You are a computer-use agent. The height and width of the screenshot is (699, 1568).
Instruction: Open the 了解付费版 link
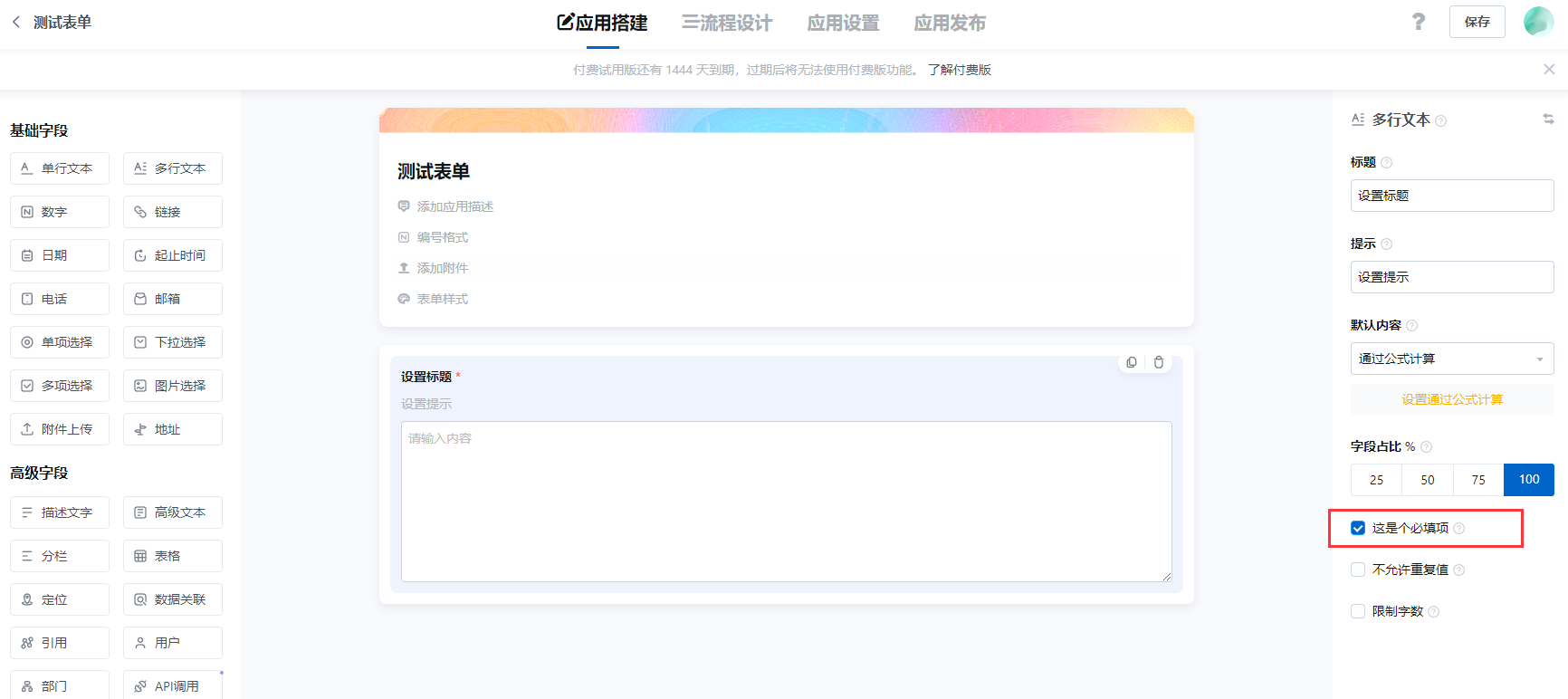click(x=959, y=70)
